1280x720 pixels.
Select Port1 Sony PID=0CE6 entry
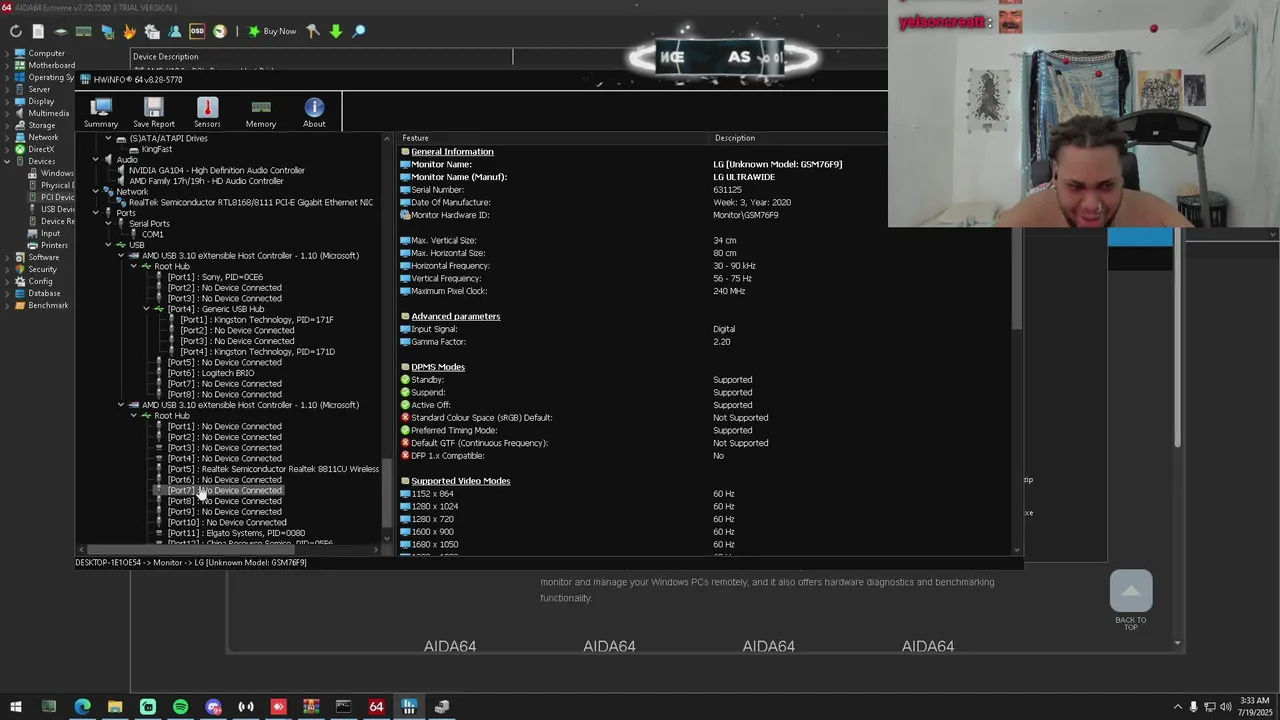[215, 277]
